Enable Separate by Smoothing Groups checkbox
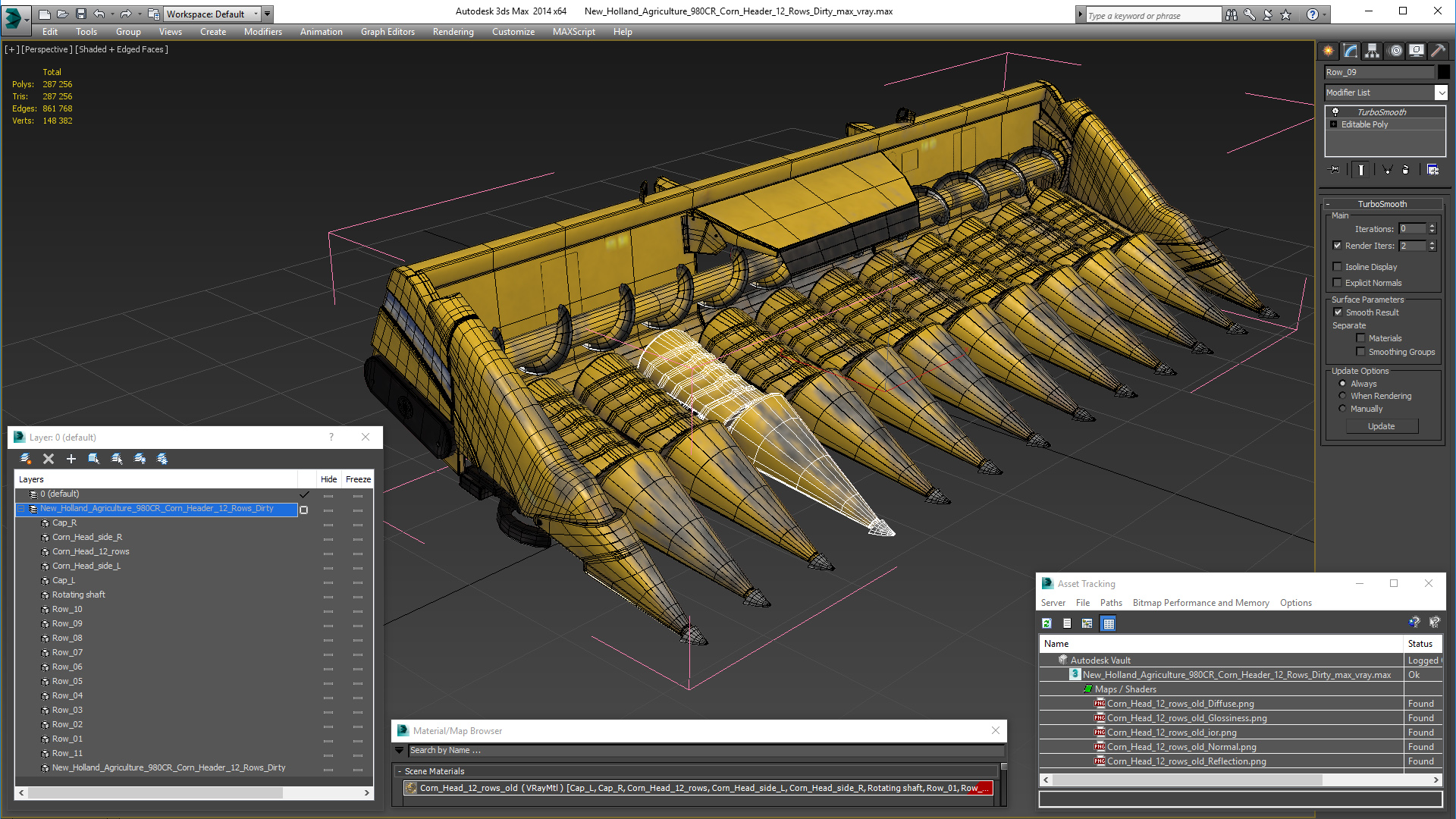1456x819 pixels. coord(1360,352)
